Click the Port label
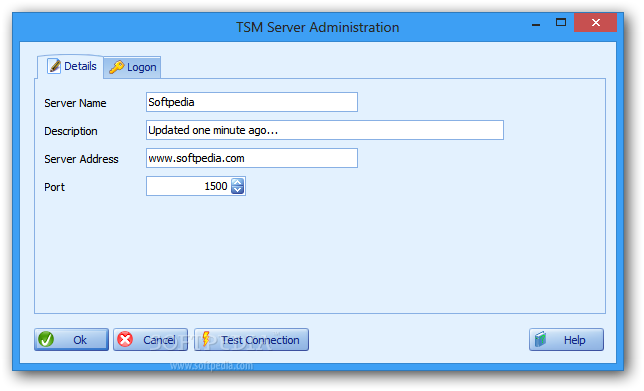This screenshot has height=391, width=644. [x=55, y=187]
